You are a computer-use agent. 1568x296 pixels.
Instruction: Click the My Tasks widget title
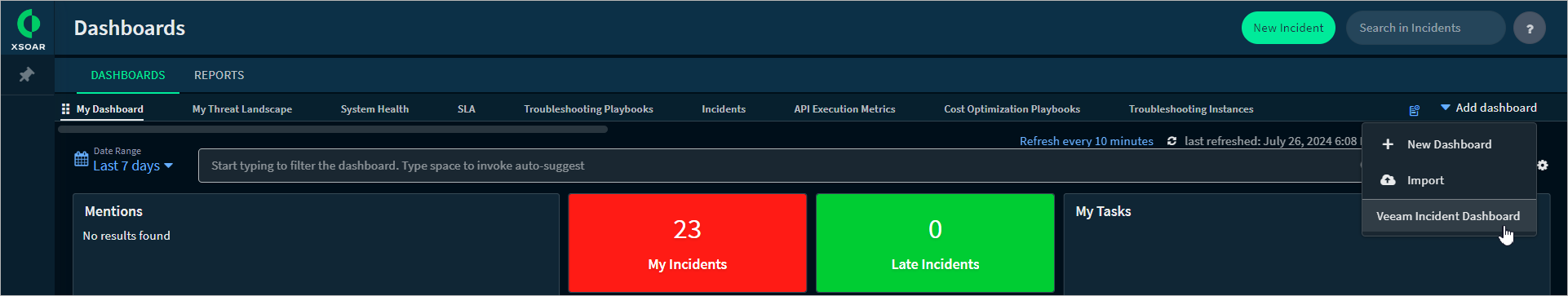1103,211
